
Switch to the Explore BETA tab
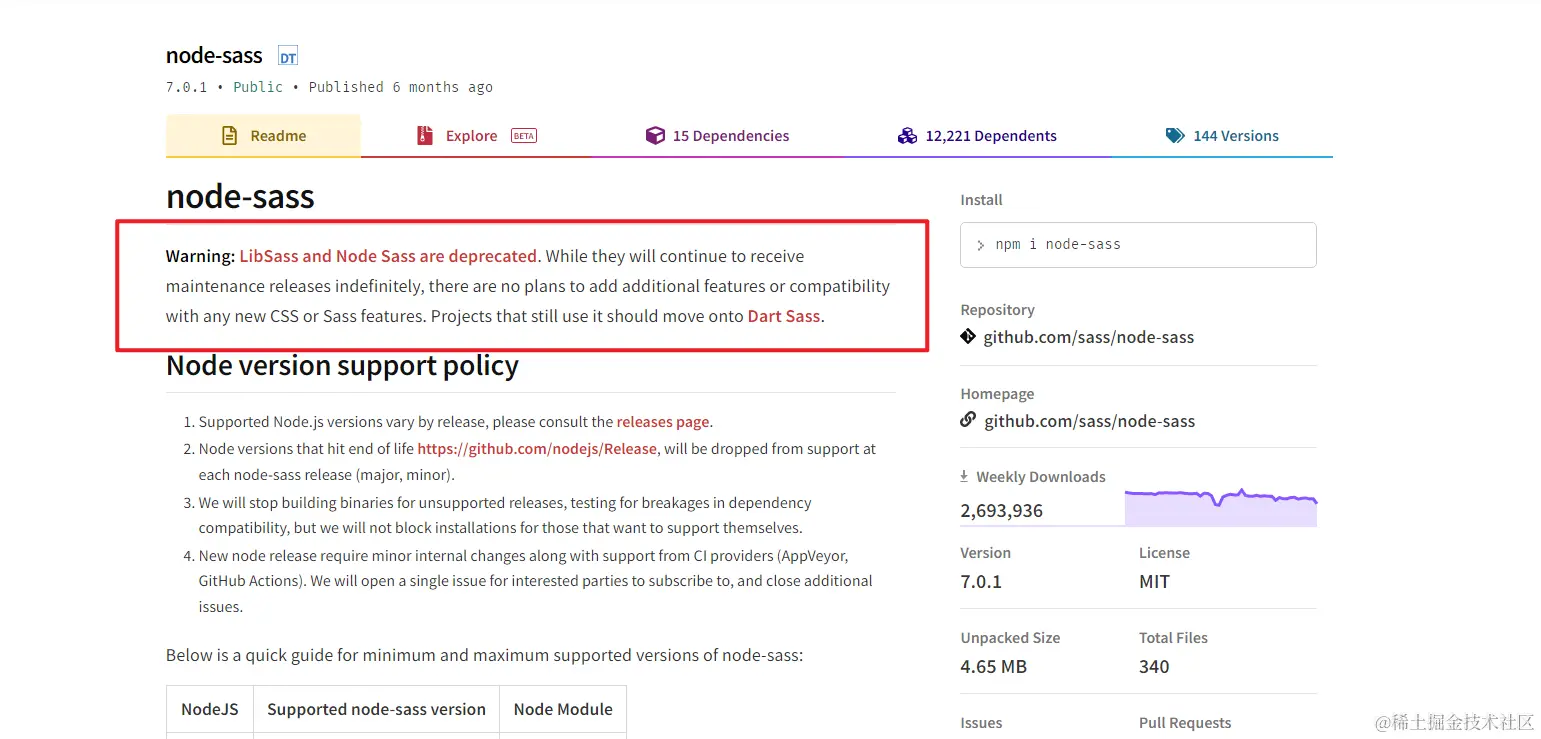click(x=476, y=136)
